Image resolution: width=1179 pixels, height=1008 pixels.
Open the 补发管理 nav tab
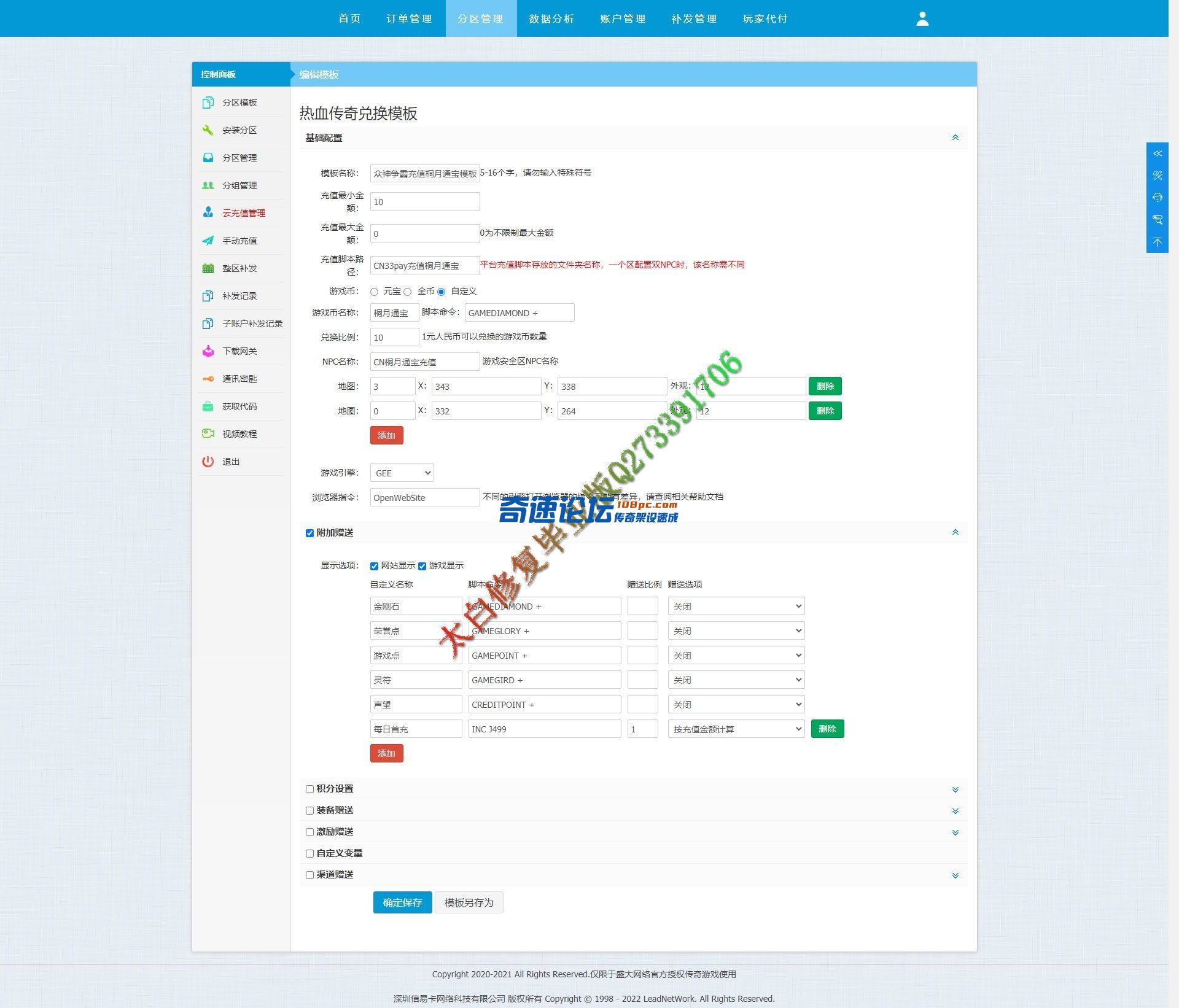tap(694, 18)
